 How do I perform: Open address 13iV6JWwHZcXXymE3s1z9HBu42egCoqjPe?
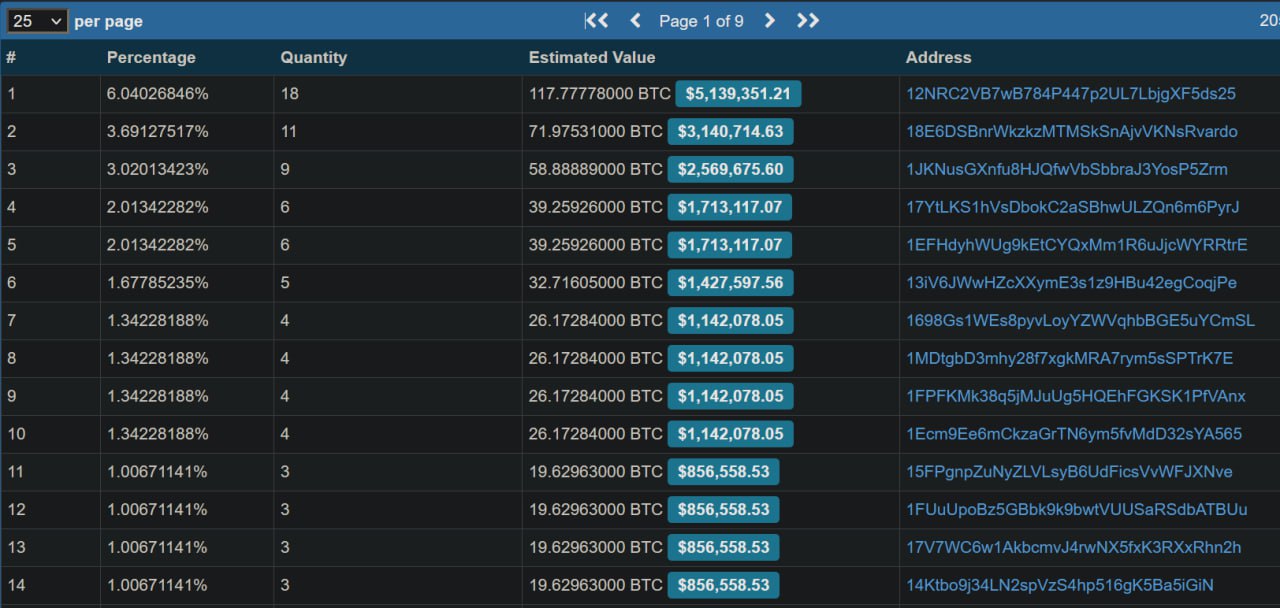coord(1071,283)
